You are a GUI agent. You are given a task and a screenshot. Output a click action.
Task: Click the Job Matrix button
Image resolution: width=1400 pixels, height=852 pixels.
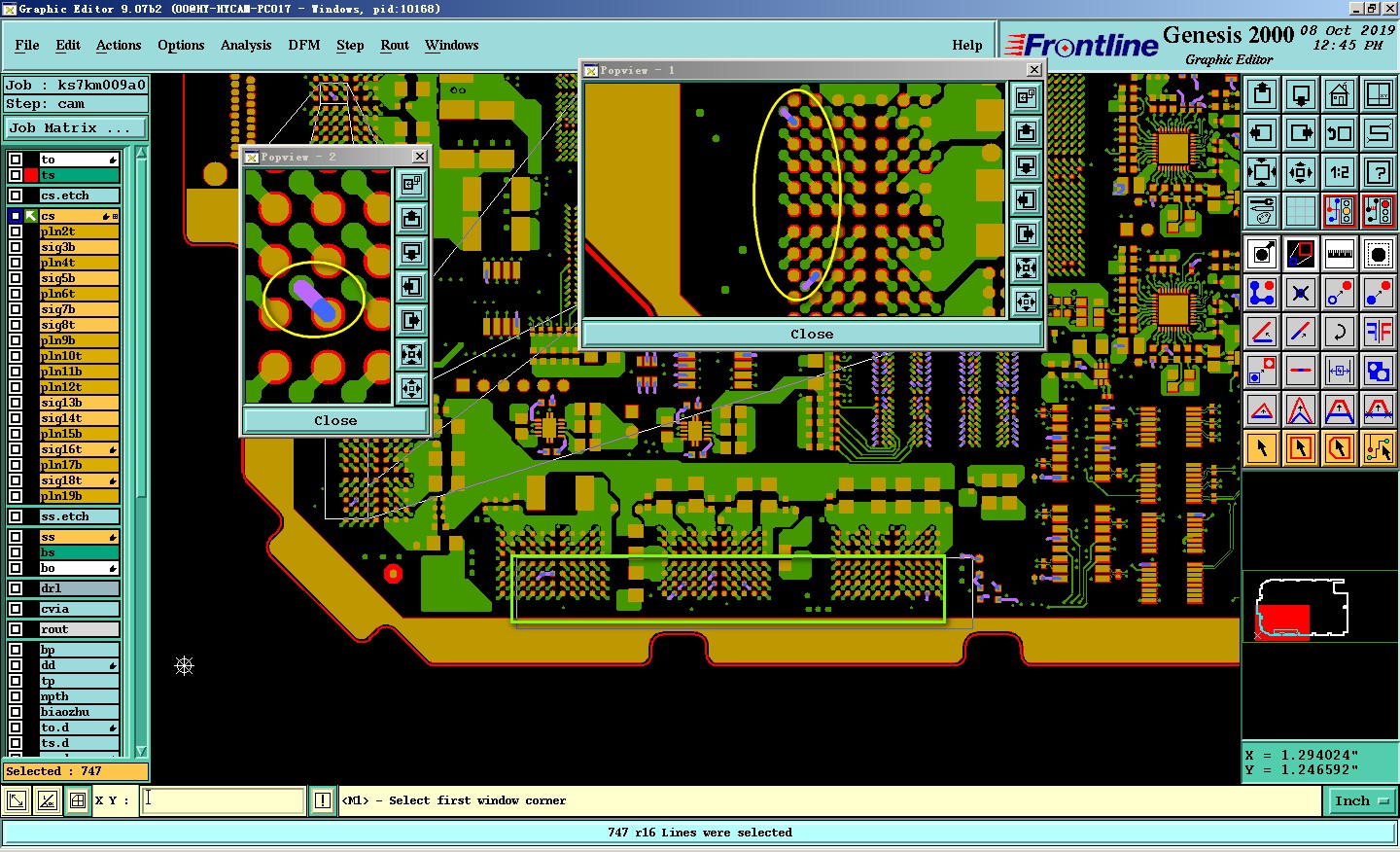coord(76,127)
